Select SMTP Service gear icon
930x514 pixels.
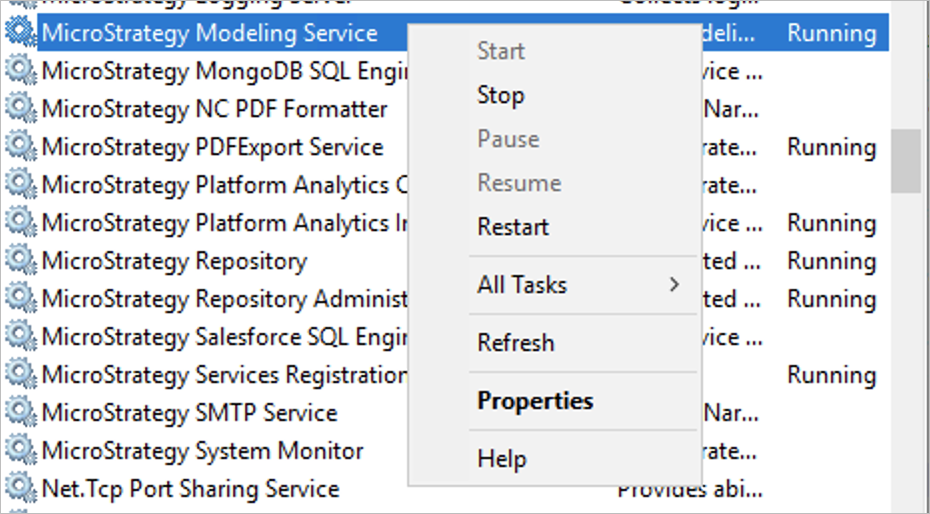[x=20, y=413]
